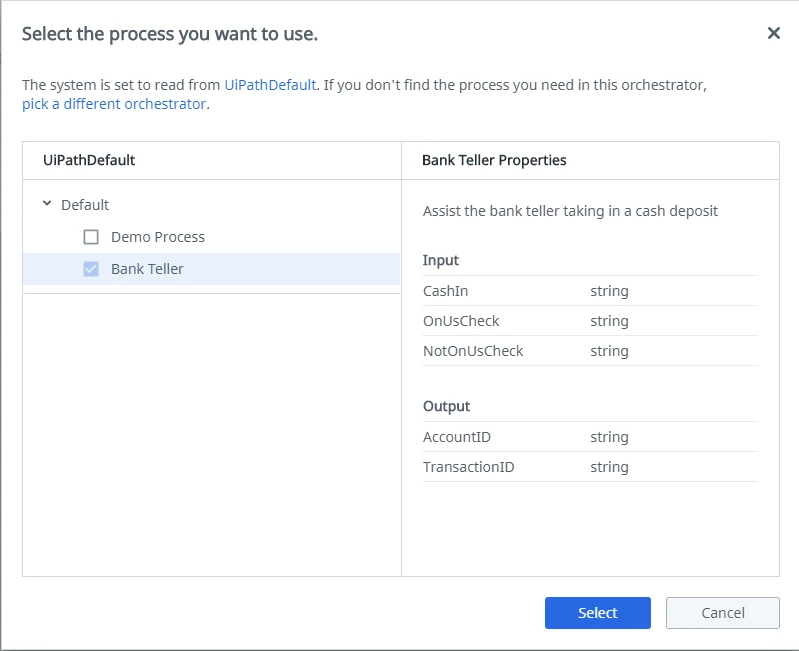
Task: Click the string type beside NotOnUsCheck
Action: click(609, 351)
